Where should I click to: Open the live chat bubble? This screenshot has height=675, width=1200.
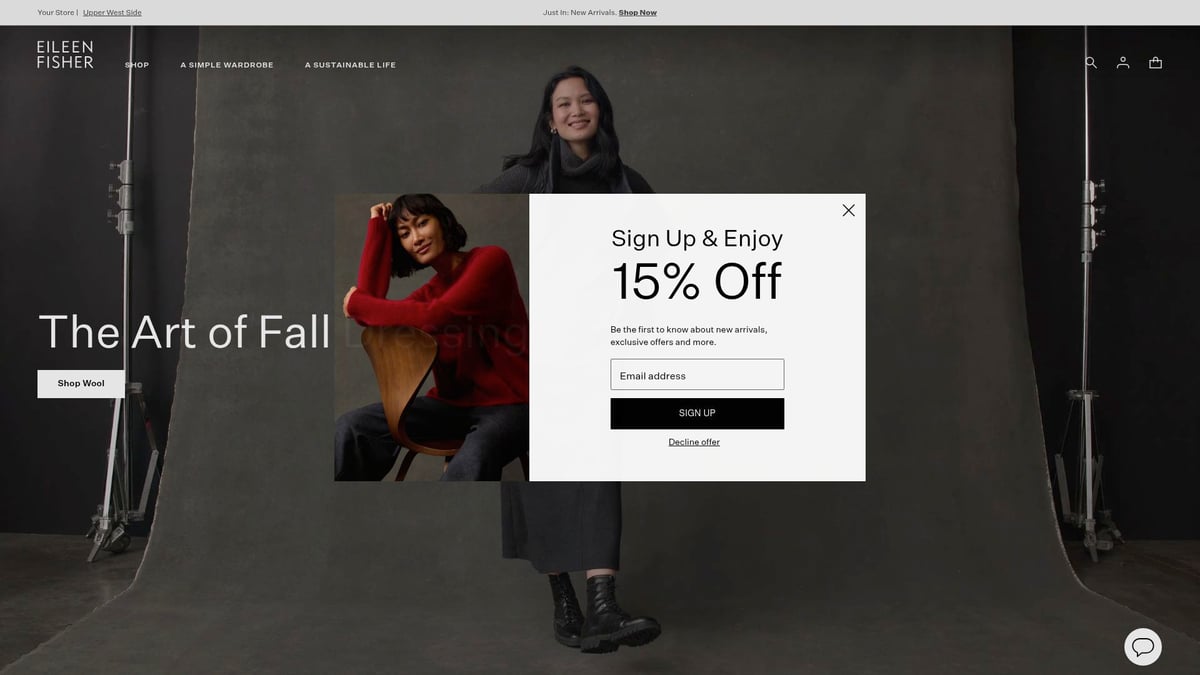(x=1143, y=646)
